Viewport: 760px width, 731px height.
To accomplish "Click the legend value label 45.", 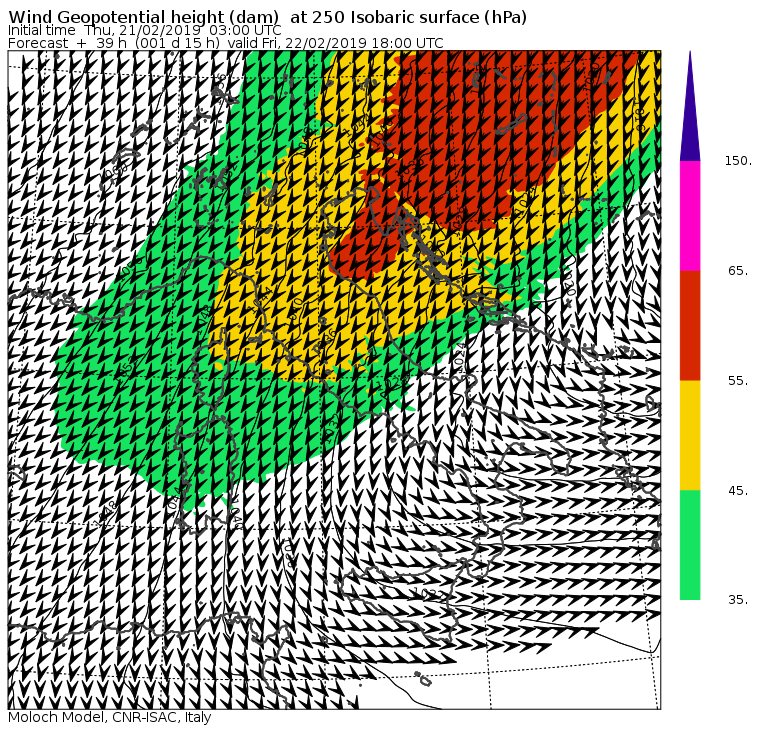I will pyautogui.click(x=738, y=491).
